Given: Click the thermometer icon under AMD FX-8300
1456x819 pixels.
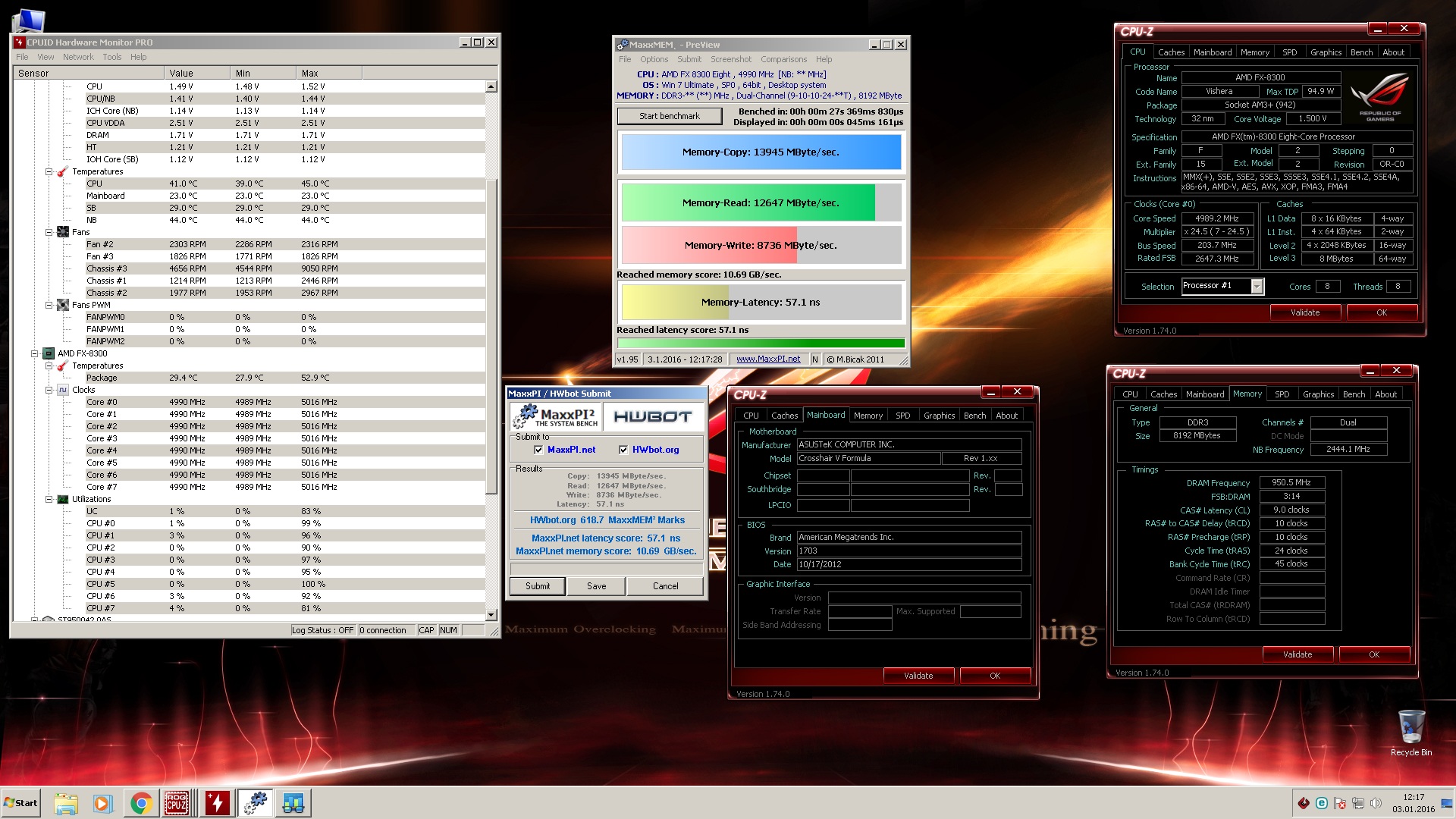Looking at the screenshot, I should tap(63, 366).
